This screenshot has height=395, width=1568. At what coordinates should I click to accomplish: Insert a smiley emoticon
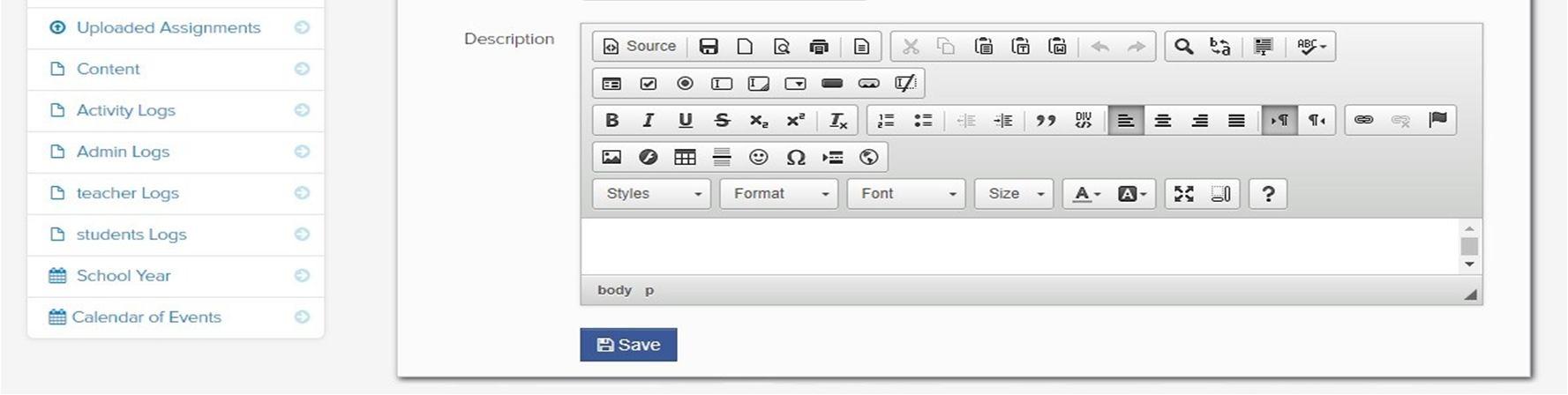tap(758, 158)
